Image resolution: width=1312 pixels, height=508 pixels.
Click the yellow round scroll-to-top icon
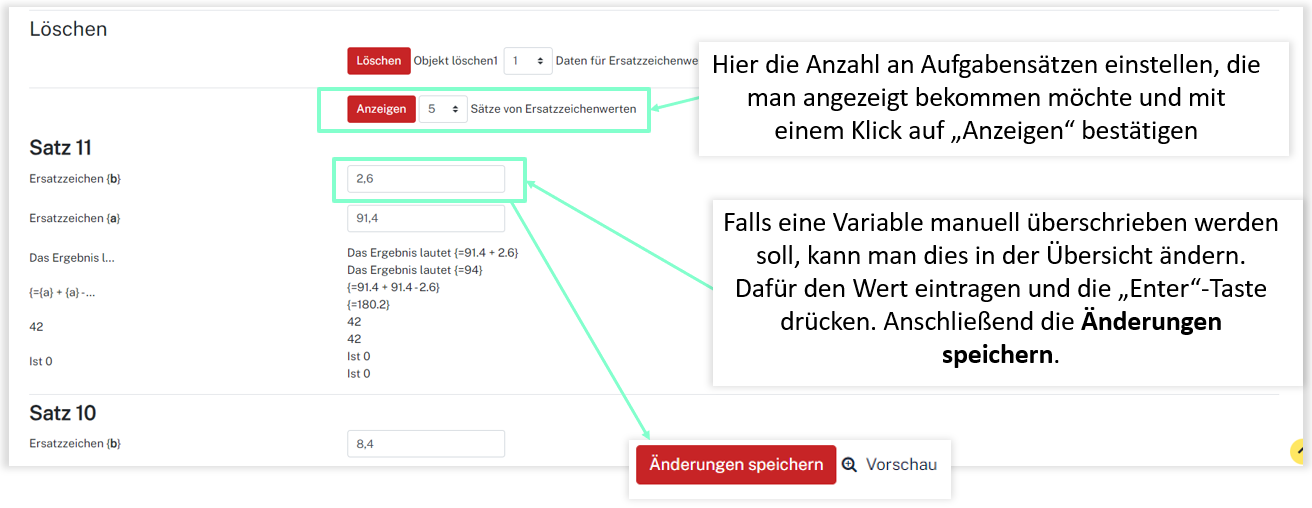coord(1299,452)
